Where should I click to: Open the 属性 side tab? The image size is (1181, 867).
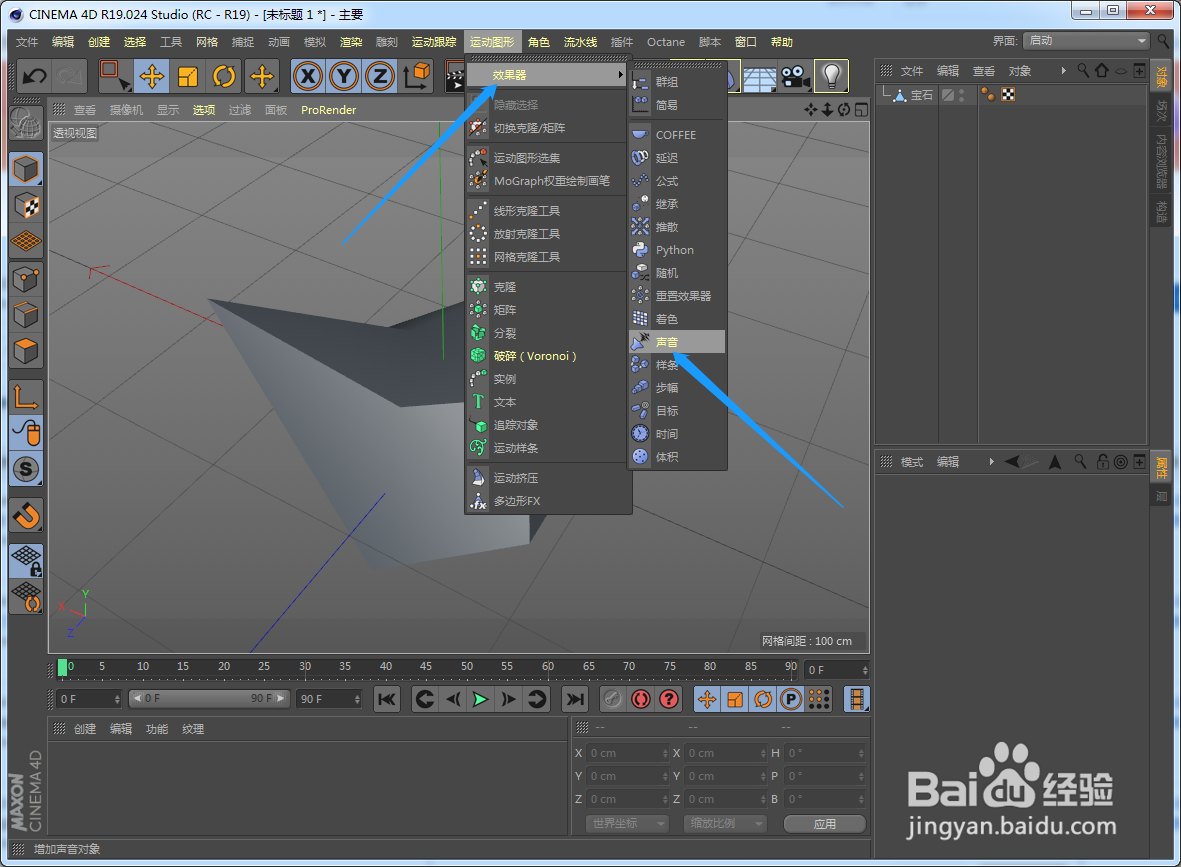[1162, 467]
